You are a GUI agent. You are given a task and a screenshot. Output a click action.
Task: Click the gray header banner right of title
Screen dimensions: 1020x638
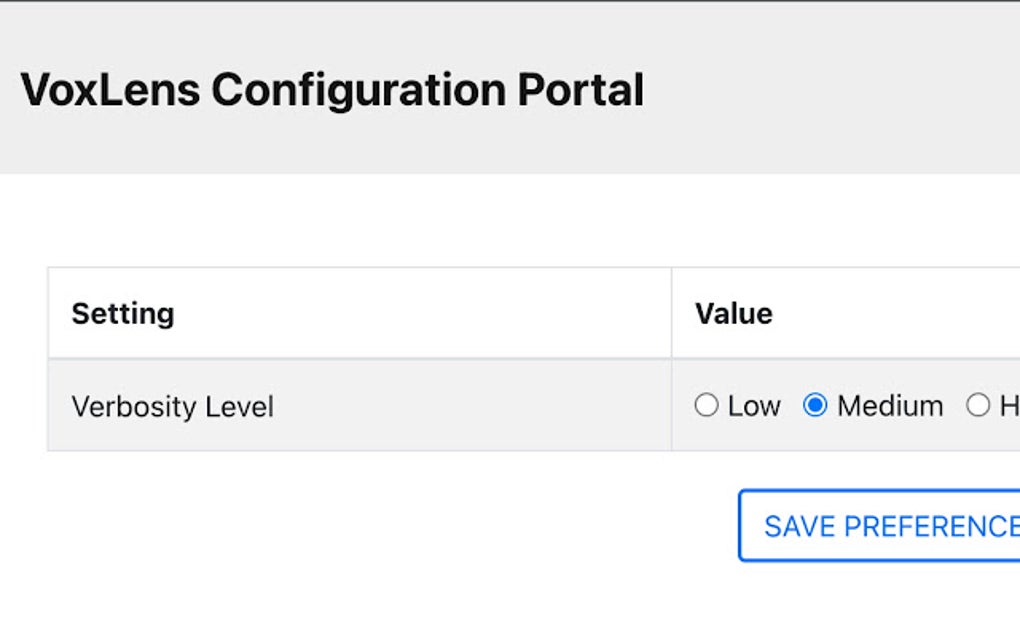click(x=840, y=90)
